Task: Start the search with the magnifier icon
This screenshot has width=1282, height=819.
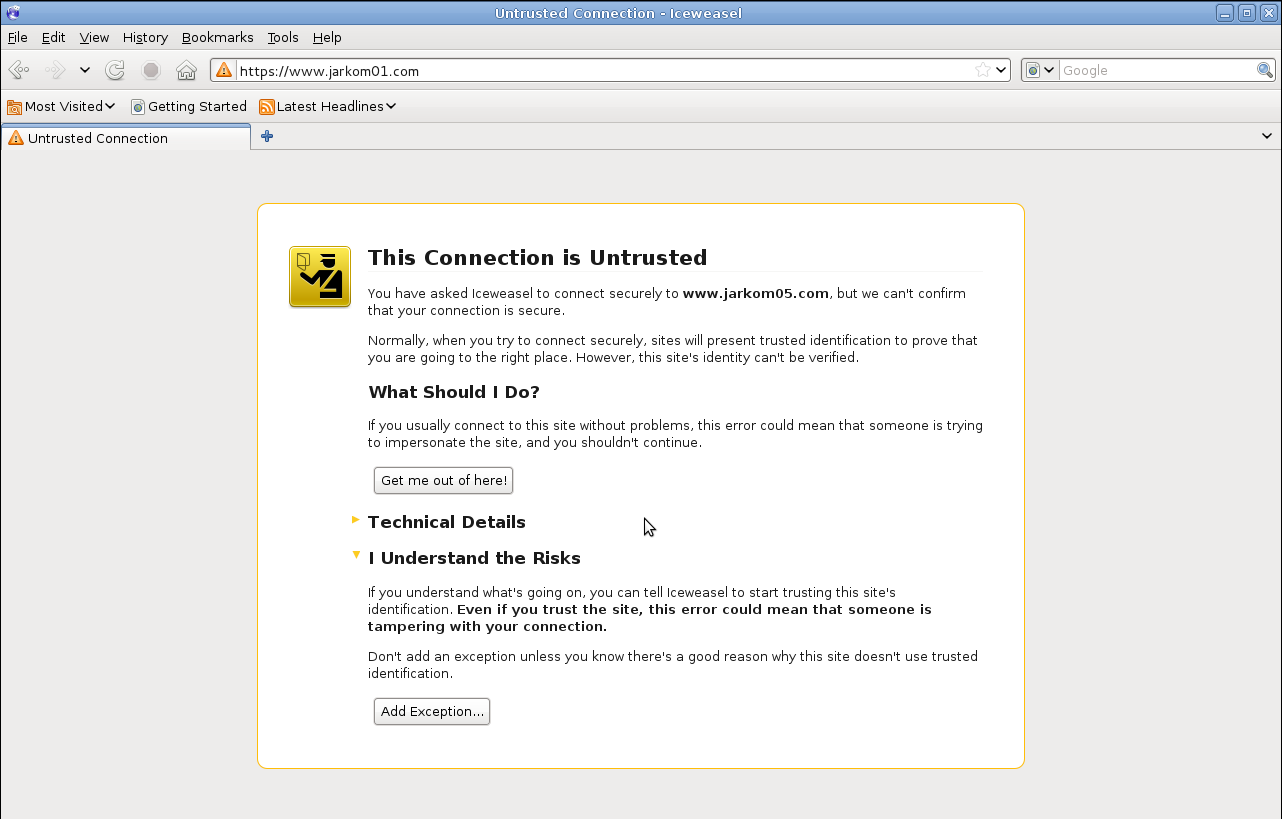Action: coord(1264,70)
